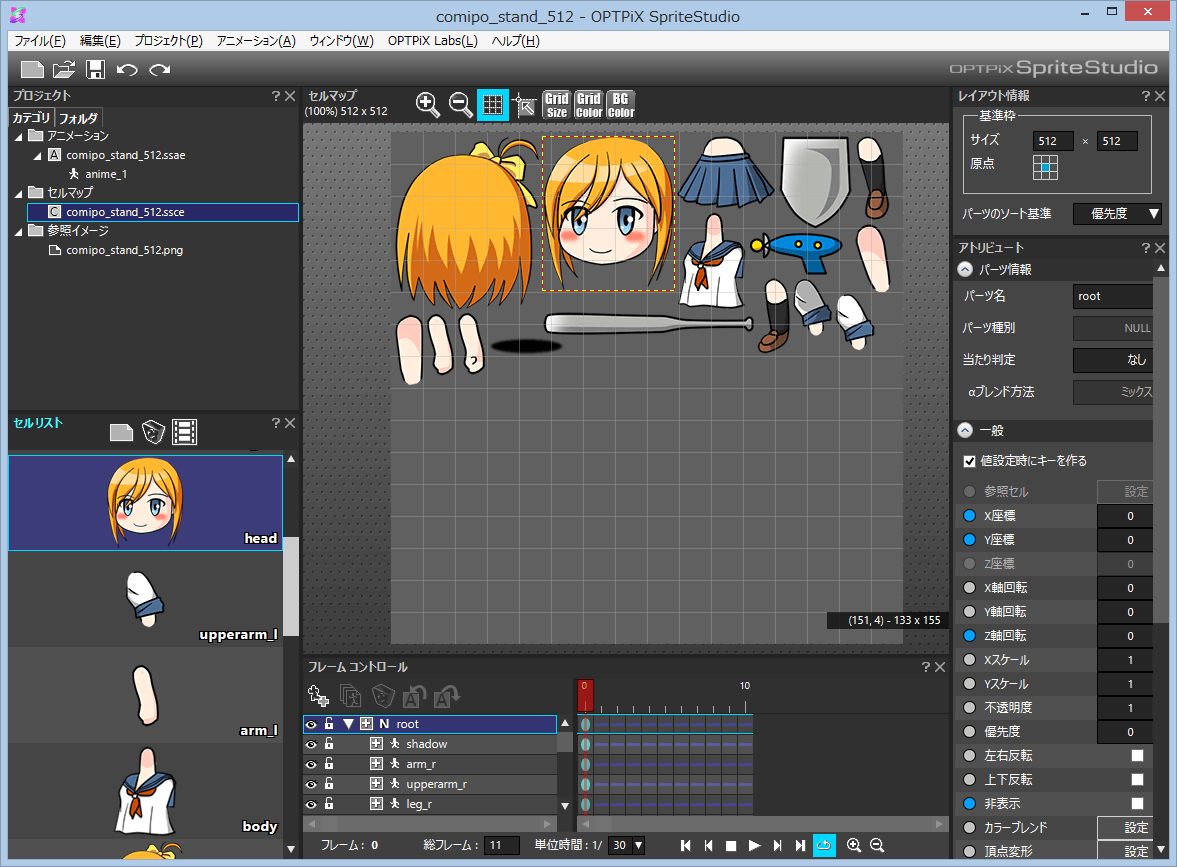The image size is (1177, 867).
Task: Click the snap-to-grid cursor icon
Action: point(525,105)
